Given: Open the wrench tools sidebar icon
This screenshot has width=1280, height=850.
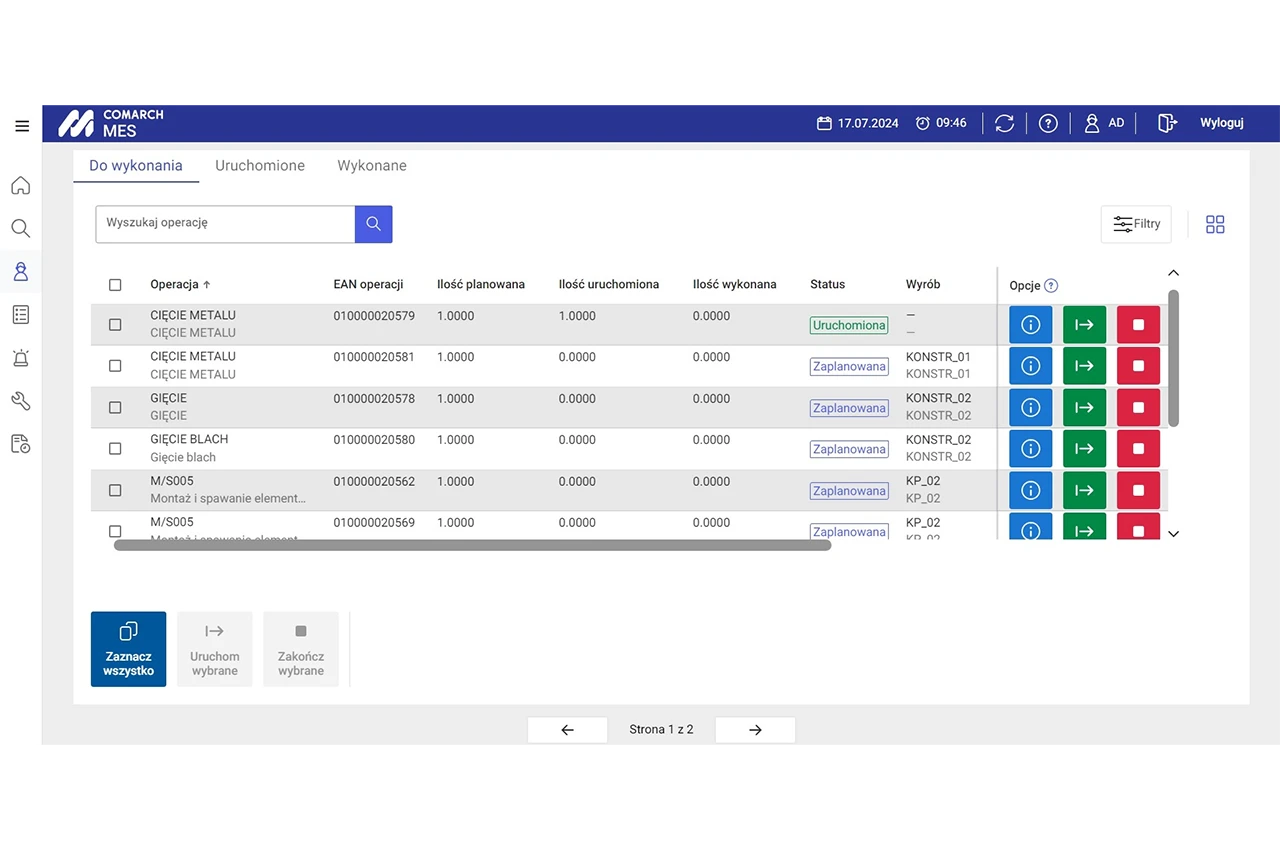Looking at the screenshot, I should tap(20, 401).
